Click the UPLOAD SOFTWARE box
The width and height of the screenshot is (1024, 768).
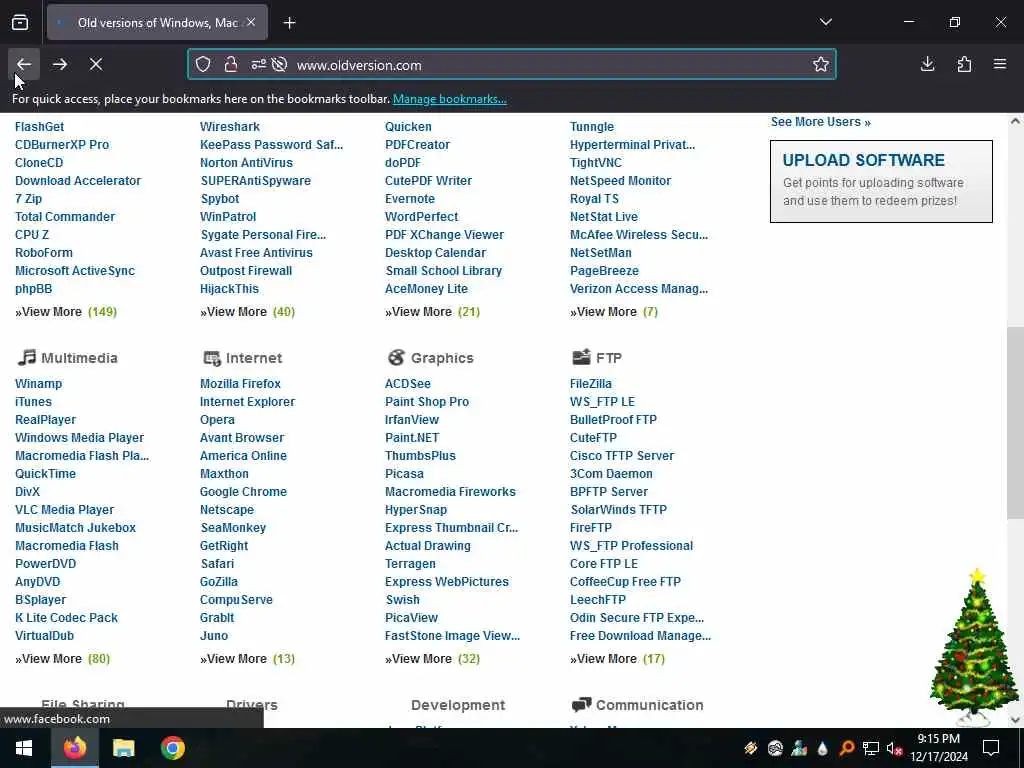pyautogui.click(x=881, y=182)
